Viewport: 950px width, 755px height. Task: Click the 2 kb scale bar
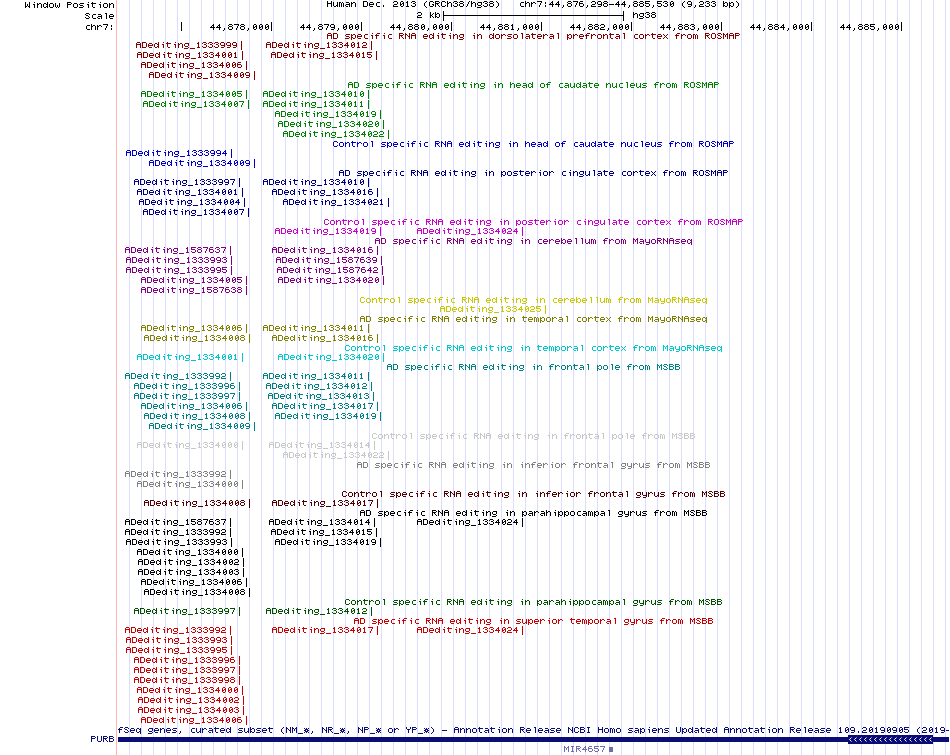click(x=533, y=15)
